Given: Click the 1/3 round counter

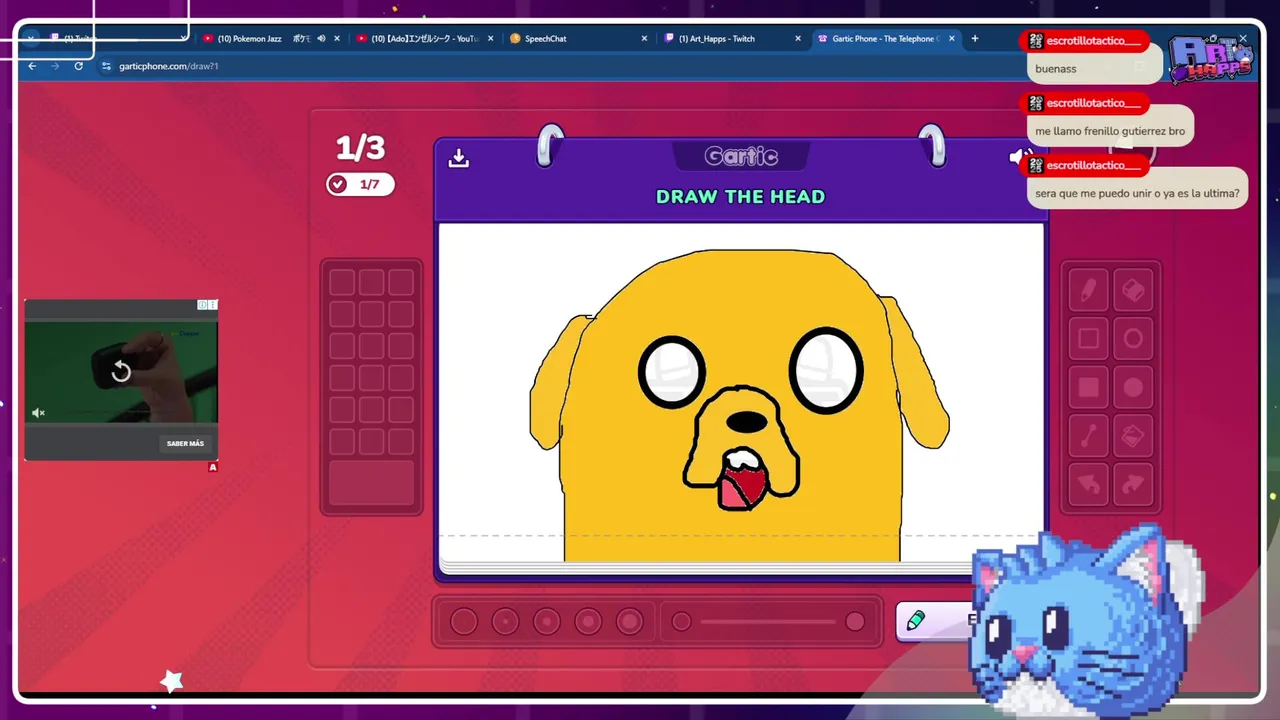Looking at the screenshot, I should pyautogui.click(x=360, y=148).
